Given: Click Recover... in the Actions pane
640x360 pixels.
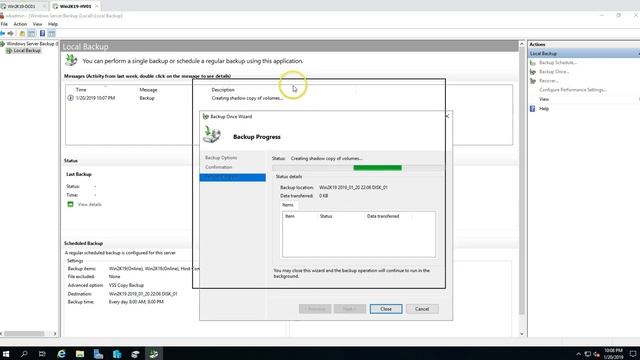Looking at the screenshot, I should click(x=549, y=81).
